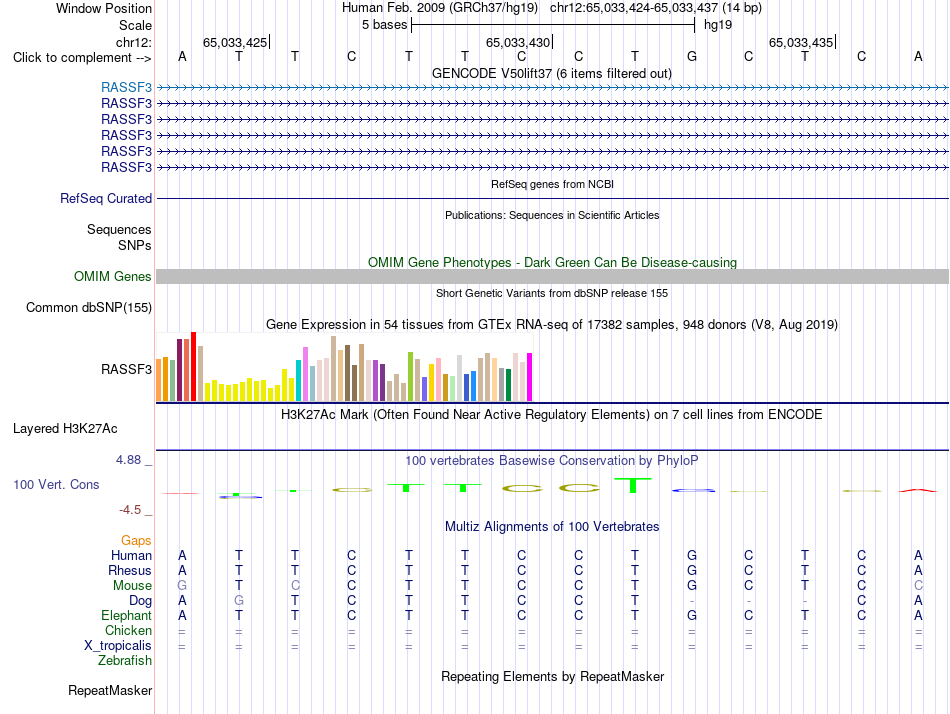
Task: Open the OMIM Genes track label
Action: [112, 276]
